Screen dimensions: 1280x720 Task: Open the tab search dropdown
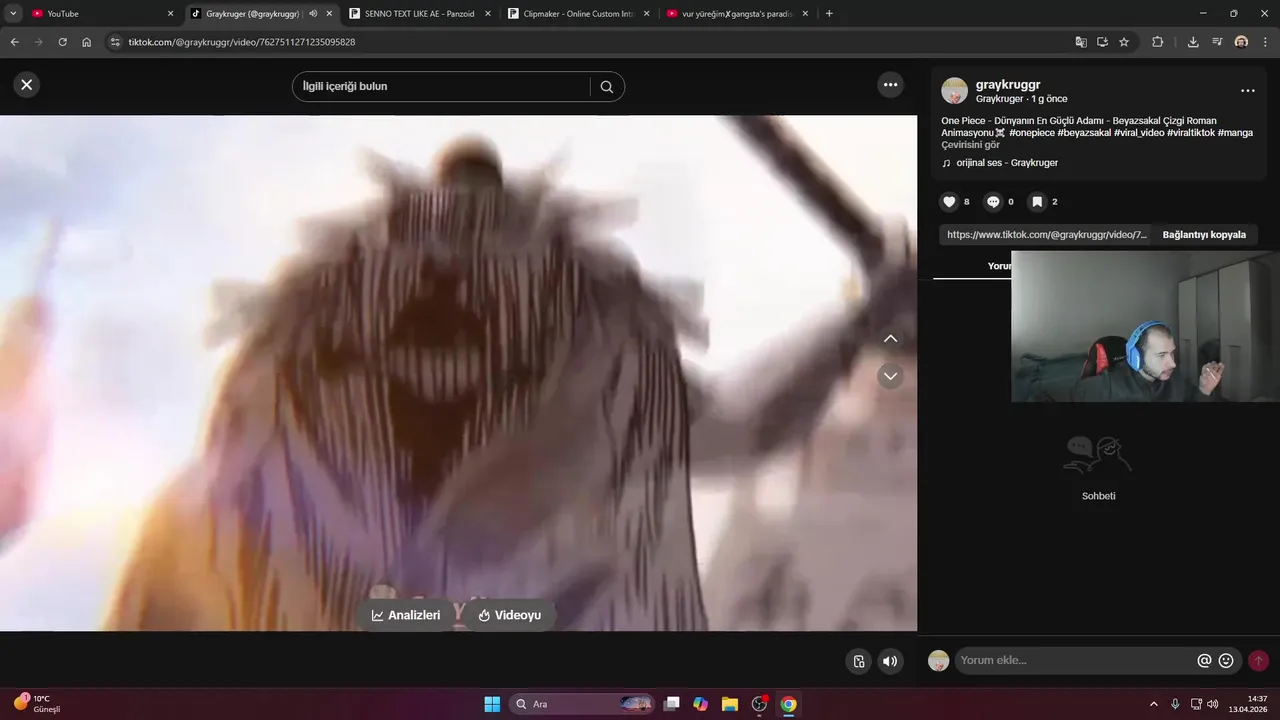point(13,14)
